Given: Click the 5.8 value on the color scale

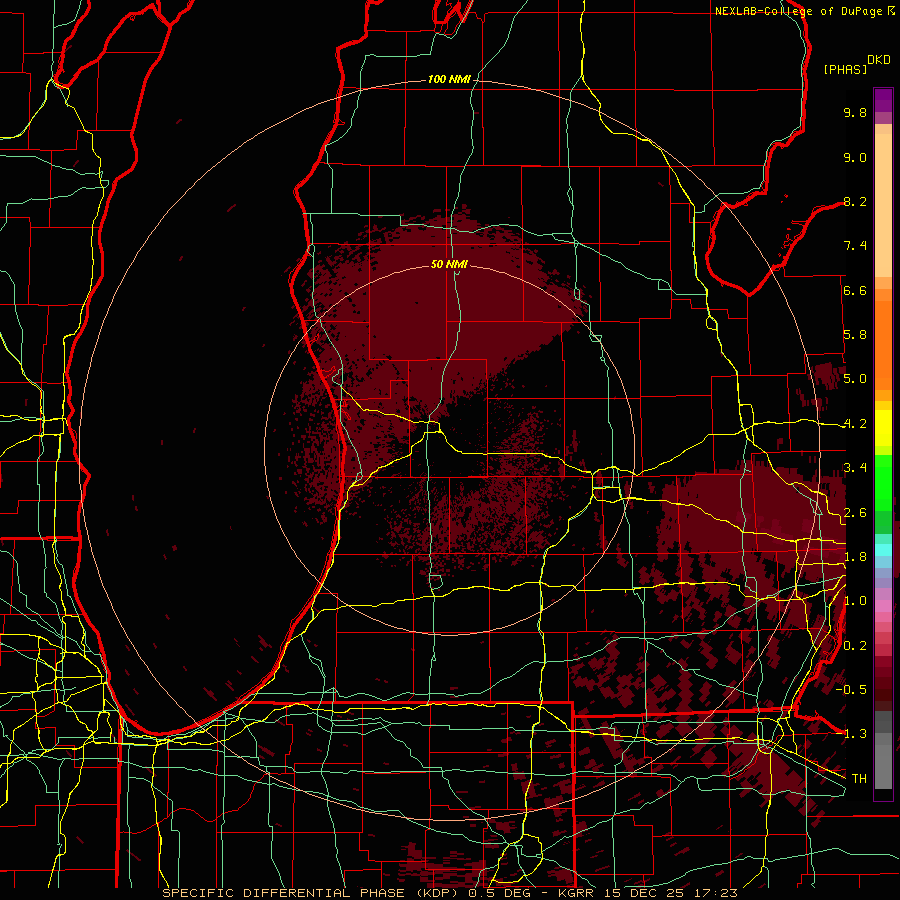Looking at the screenshot, I should [855, 335].
